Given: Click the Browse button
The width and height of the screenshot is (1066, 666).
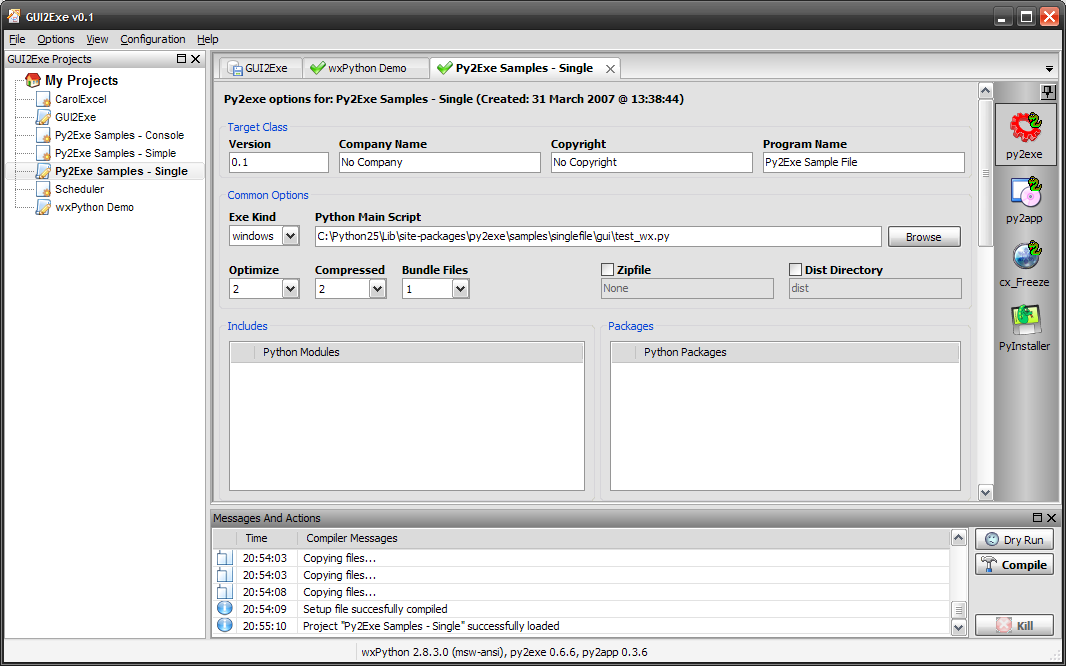Looking at the screenshot, I should [x=923, y=237].
